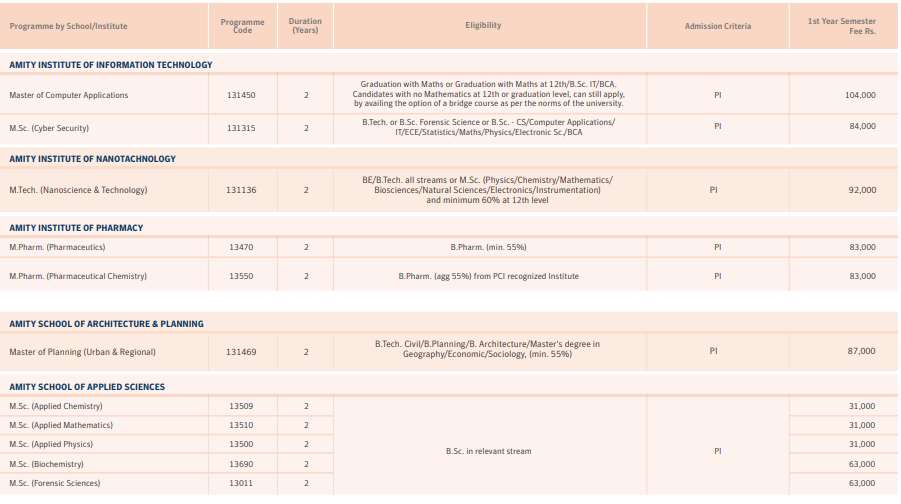Select the 'AMITY INSTITUTE OF NANOTACHNOLOGY' heading
Viewport: 901px width, 504px height.
pos(93,159)
